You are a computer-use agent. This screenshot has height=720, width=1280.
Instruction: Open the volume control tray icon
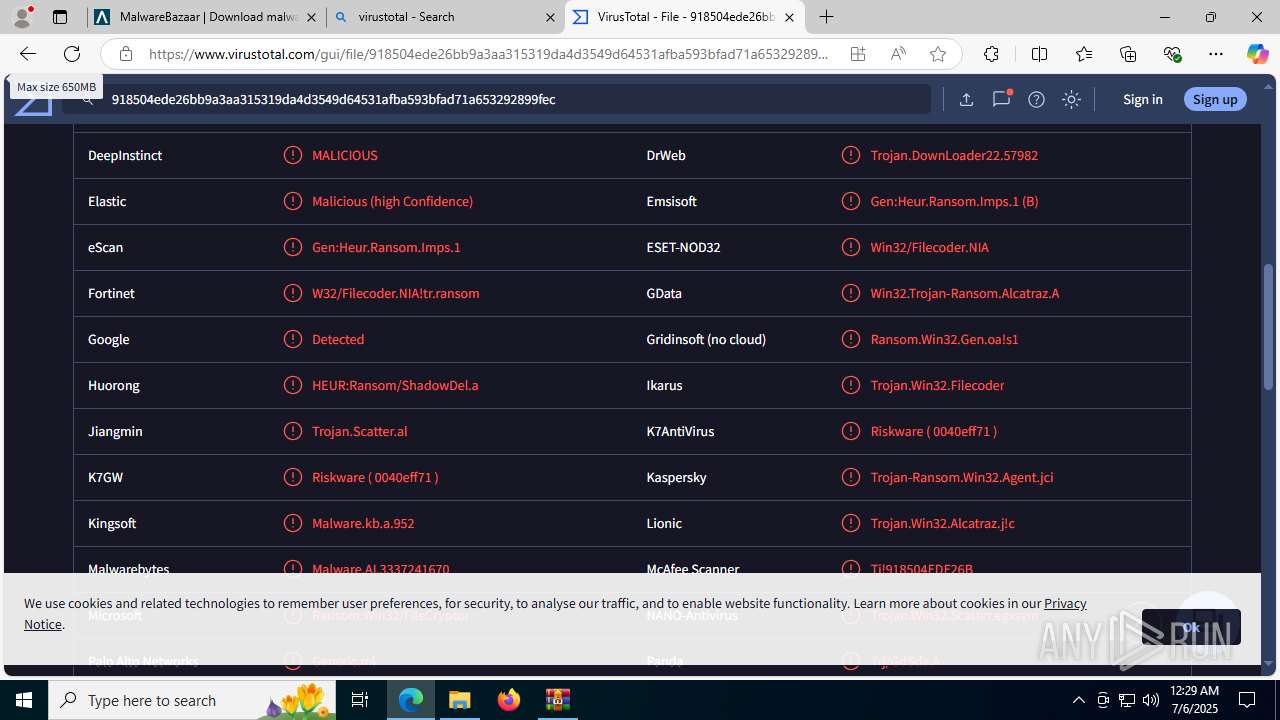coord(1150,700)
